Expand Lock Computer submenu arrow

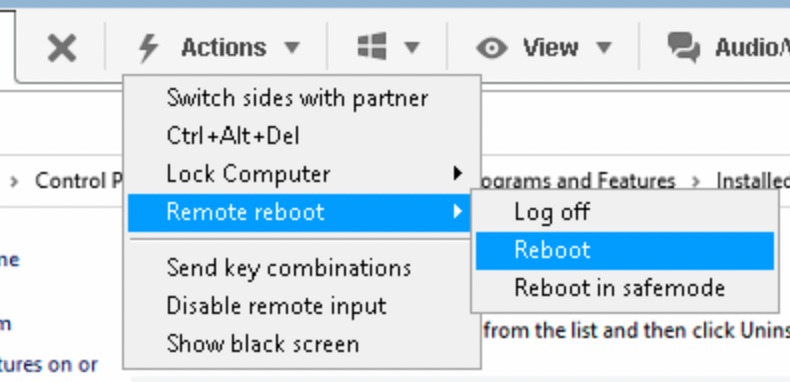coord(457,173)
